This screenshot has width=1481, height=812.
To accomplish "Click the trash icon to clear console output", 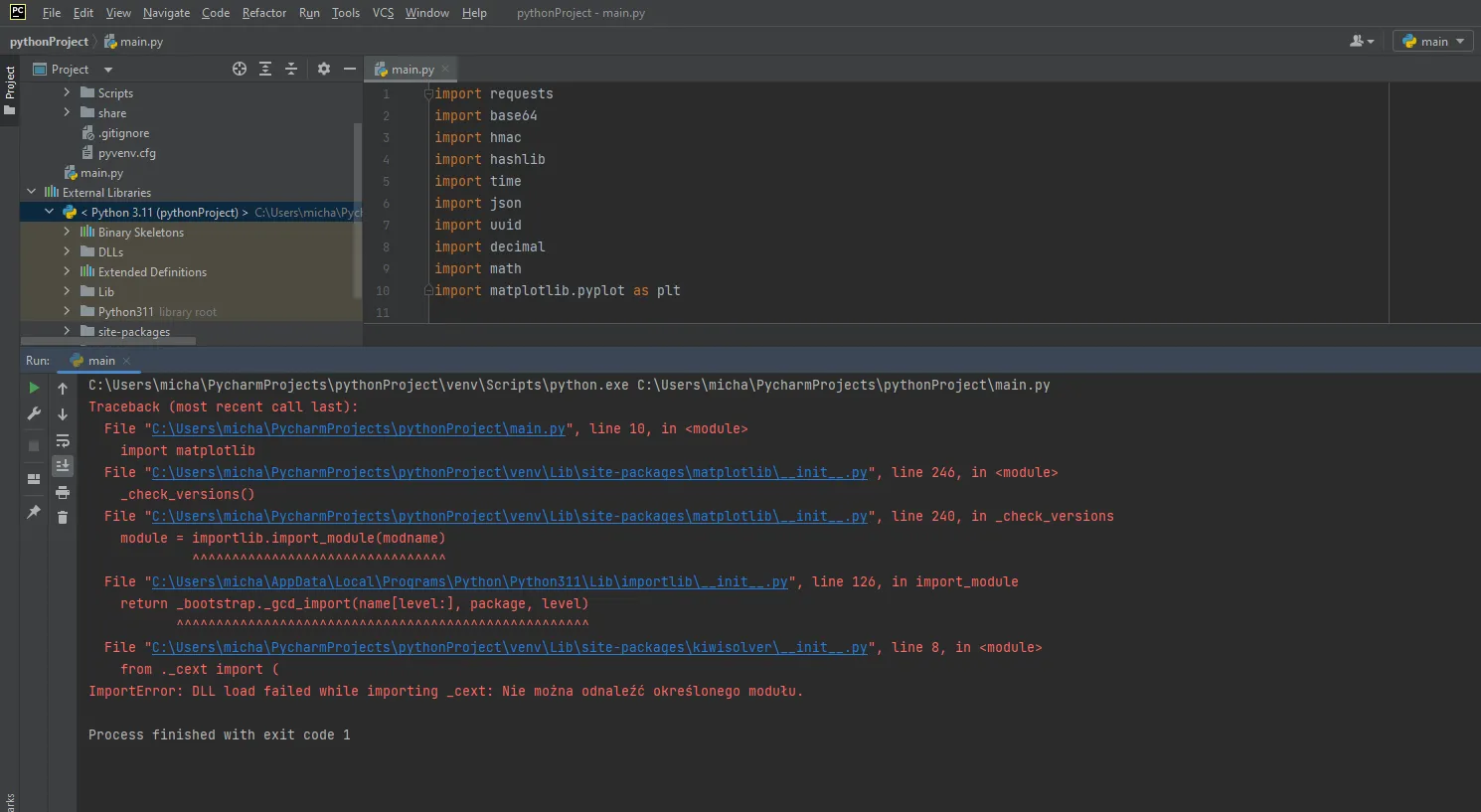I will pyautogui.click(x=63, y=518).
